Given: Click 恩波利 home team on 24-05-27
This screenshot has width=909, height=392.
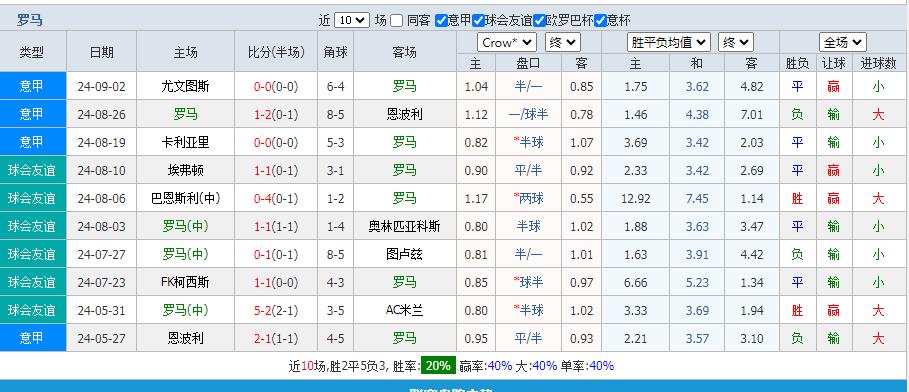Looking at the screenshot, I should [x=186, y=337].
